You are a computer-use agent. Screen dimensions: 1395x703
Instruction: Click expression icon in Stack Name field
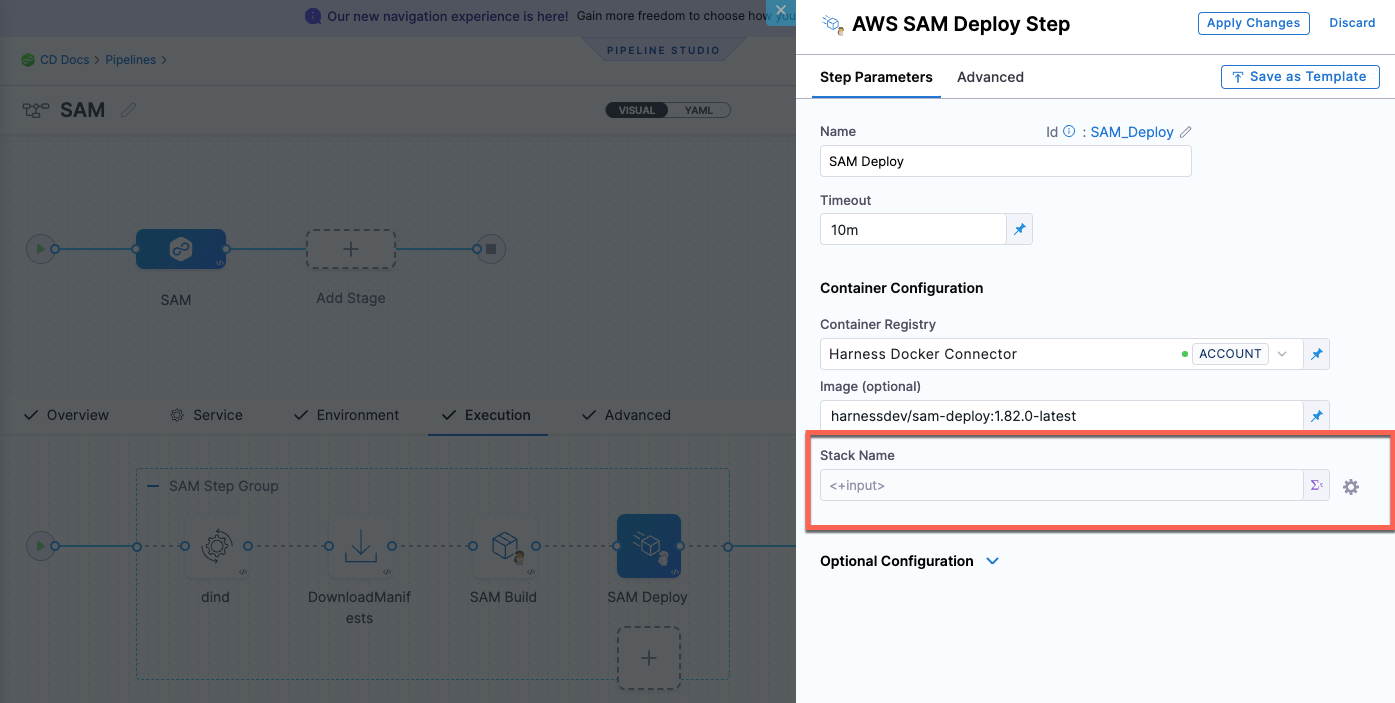coord(1316,486)
